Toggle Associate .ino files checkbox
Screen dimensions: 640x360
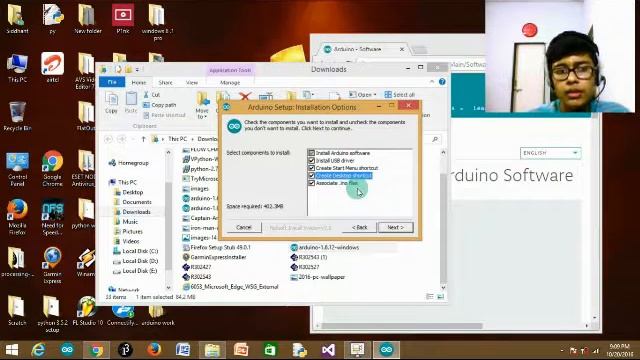coord(311,183)
